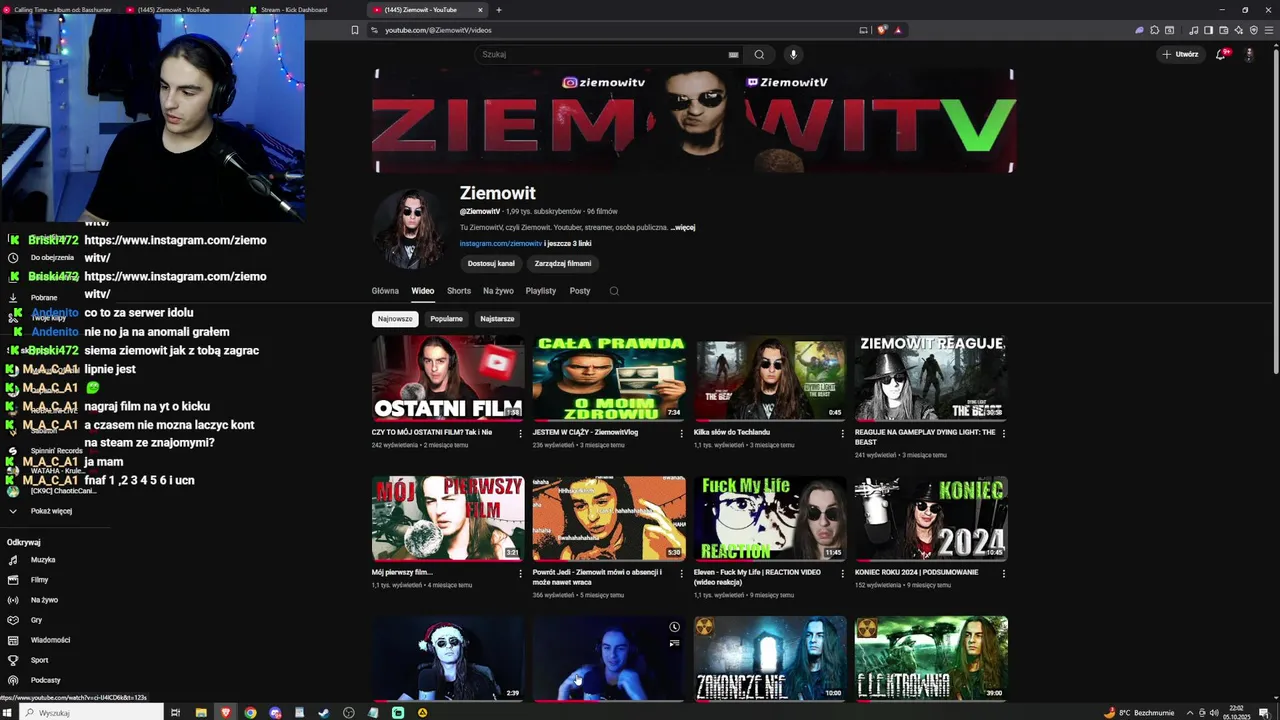This screenshot has height=720, width=1280.
Task: Open the KONIEC 2024 video thumbnail
Action: (x=931, y=519)
